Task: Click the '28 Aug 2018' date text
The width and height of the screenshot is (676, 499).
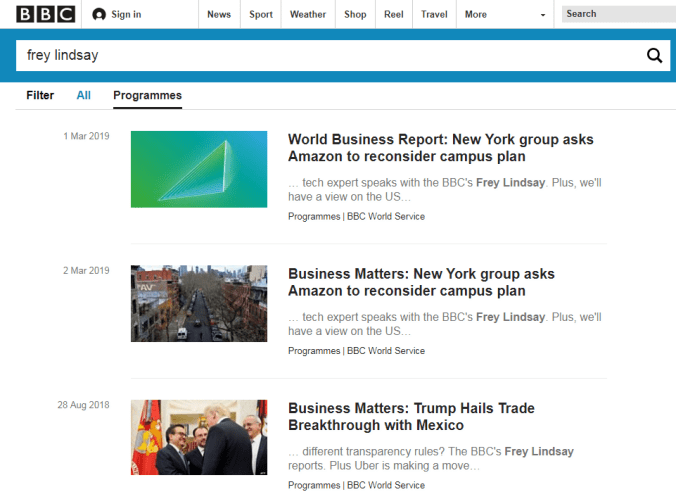Action: click(83, 405)
